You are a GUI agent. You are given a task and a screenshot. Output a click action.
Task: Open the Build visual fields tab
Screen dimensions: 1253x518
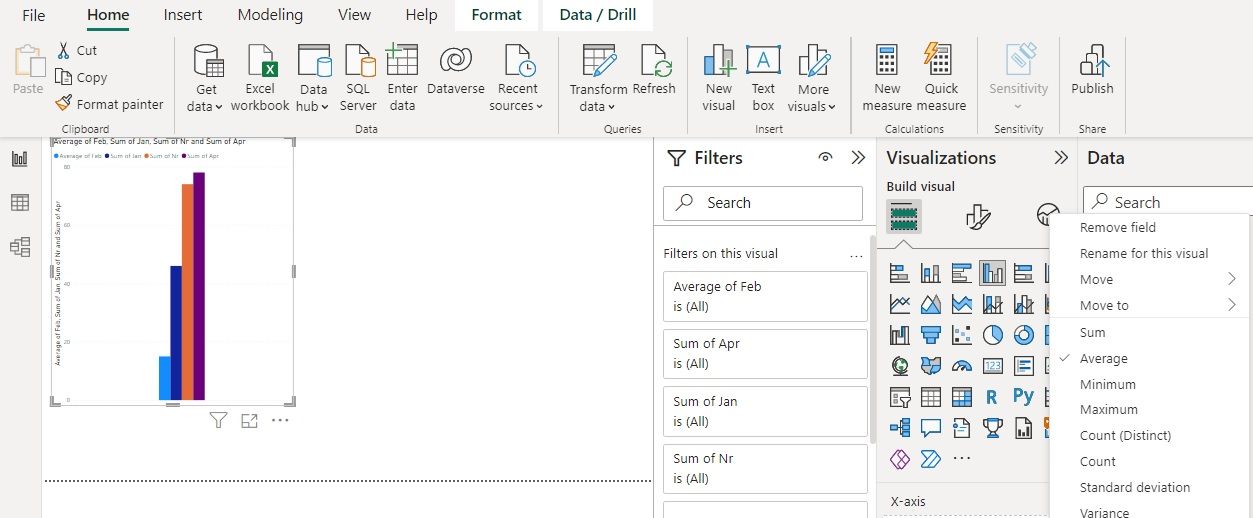click(x=904, y=216)
